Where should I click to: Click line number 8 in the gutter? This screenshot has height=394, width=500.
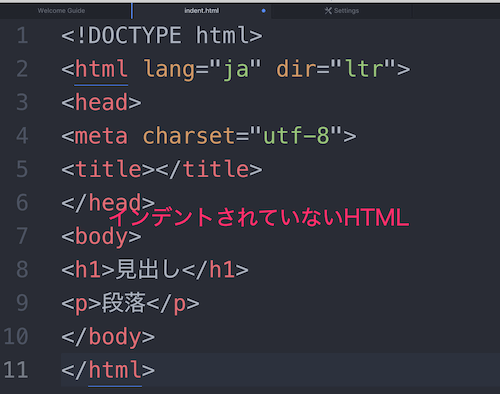coord(23,269)
